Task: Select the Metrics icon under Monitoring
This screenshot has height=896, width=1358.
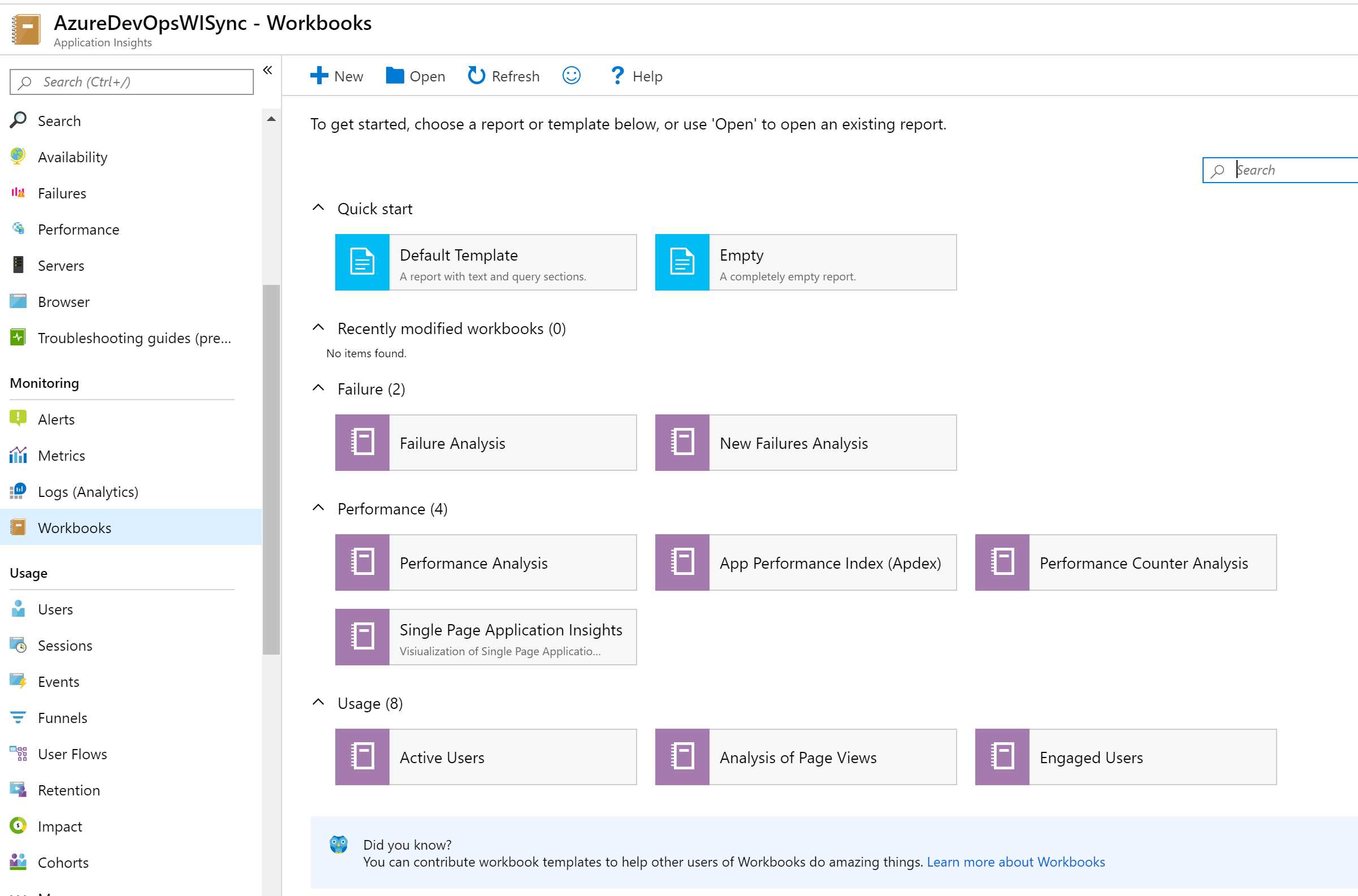Action: pos(18,456)
